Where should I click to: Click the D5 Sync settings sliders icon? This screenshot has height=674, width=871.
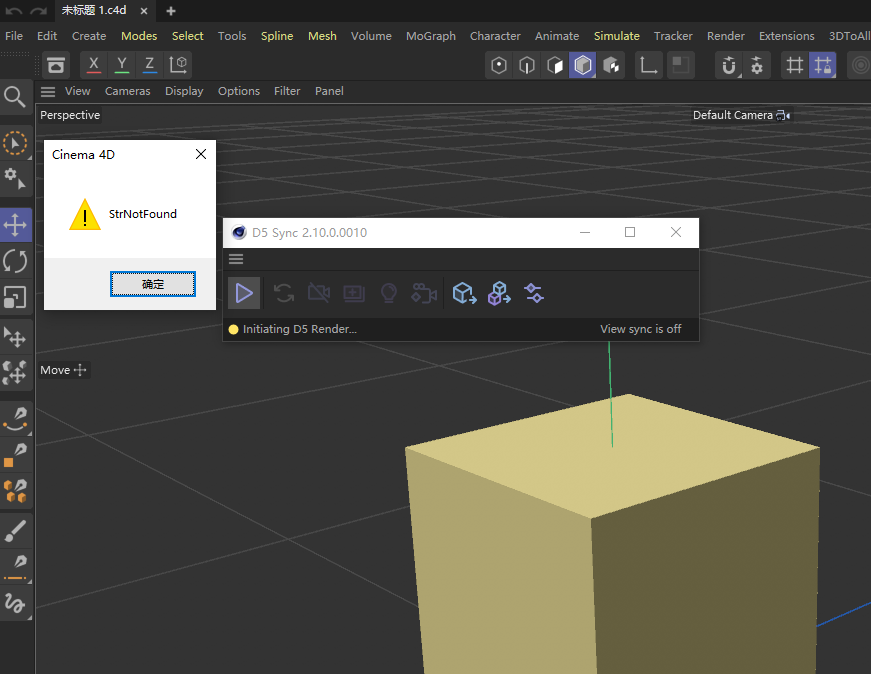(534, 293)
